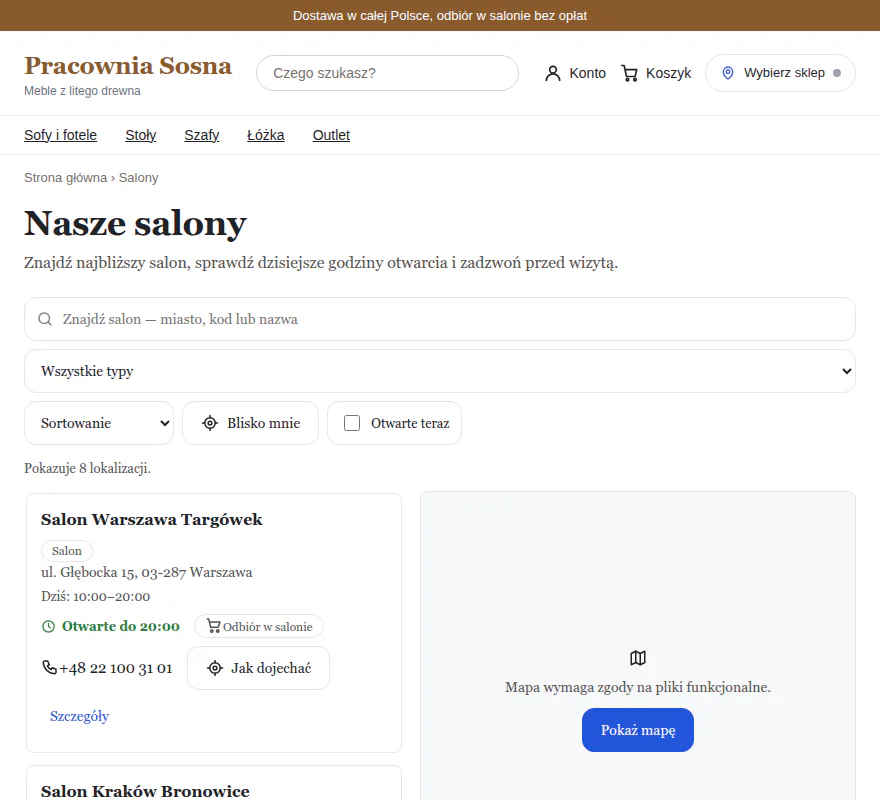Viewport: 880px width, 800px height.
Task: Click the Blisko mnie button
Action: 250,423
